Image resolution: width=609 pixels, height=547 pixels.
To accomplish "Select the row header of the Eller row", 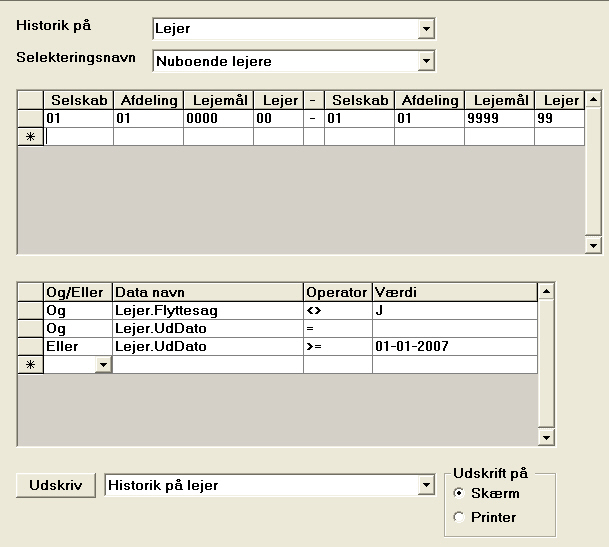I will pyautogui.click(x=30, y=346).
